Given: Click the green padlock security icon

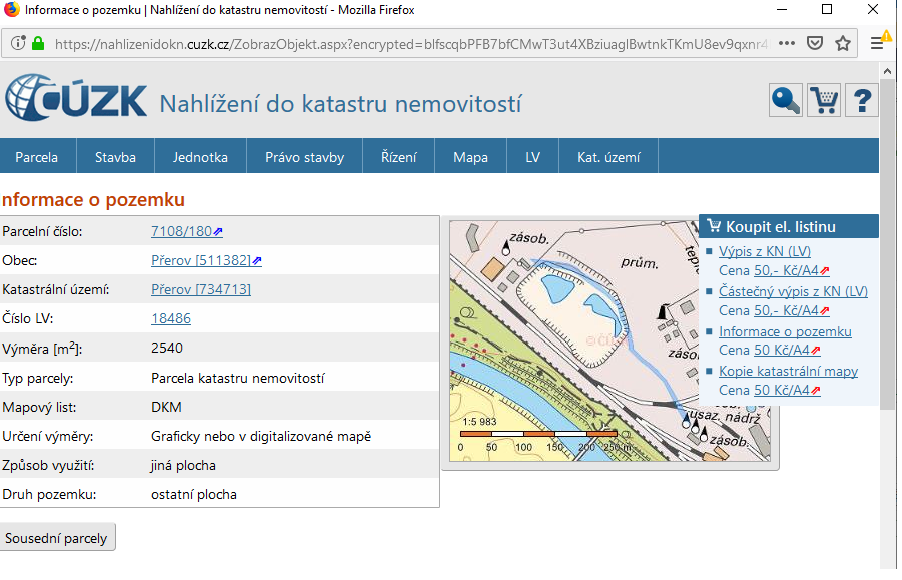Looking at the screenshot, I should point(38,44).
